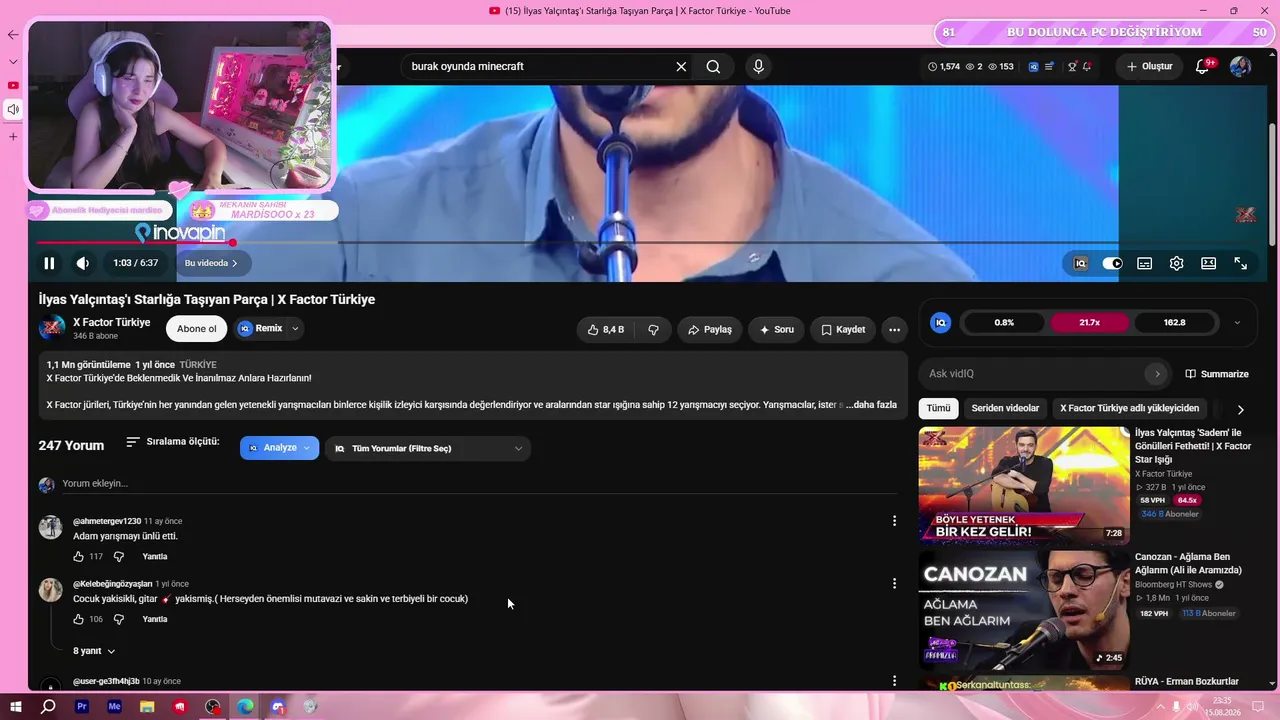Like the comment by @ahmetergev1230
Image resolution: width=1280 pixels, height=720 pixels.
pyautogui.click(x=79, y=557)
